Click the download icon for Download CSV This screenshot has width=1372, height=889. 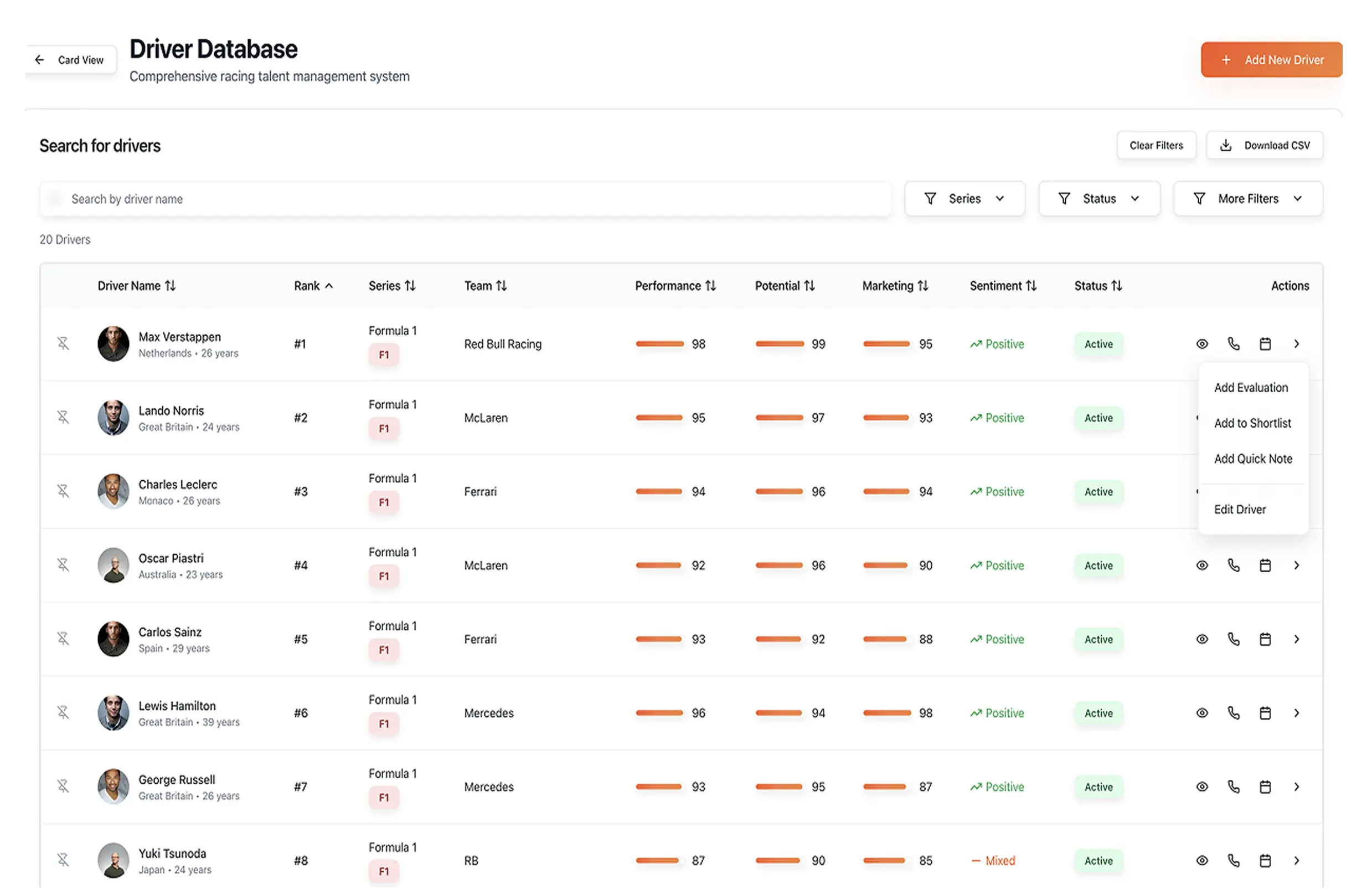coord(1226,145)
